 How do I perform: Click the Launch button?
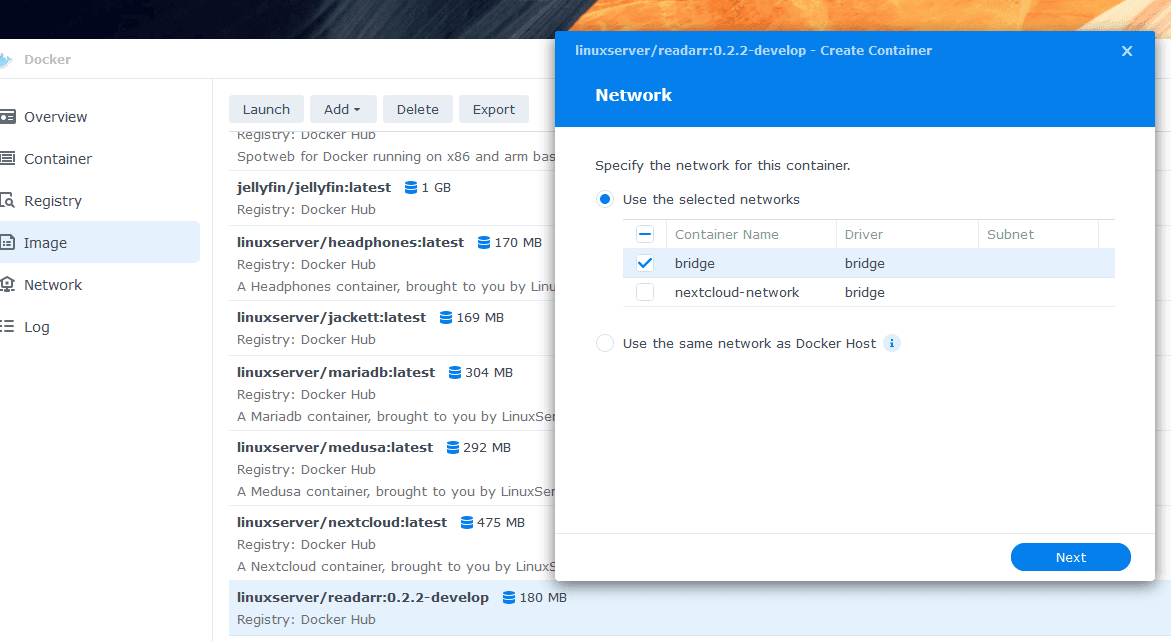tap(266, 109)
